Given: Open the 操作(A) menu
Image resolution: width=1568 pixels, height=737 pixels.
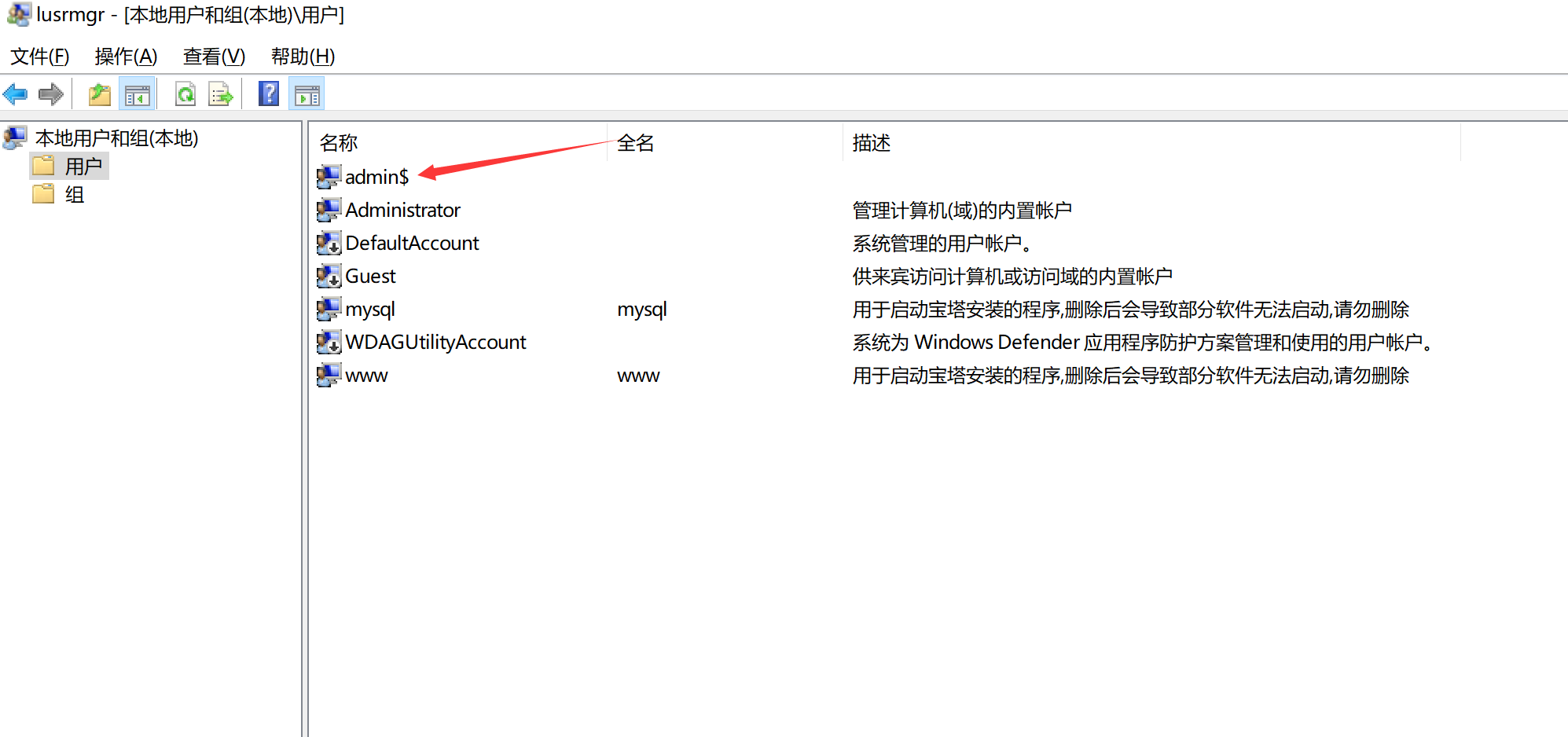Looking at the screenshot, I should [126, 57].
